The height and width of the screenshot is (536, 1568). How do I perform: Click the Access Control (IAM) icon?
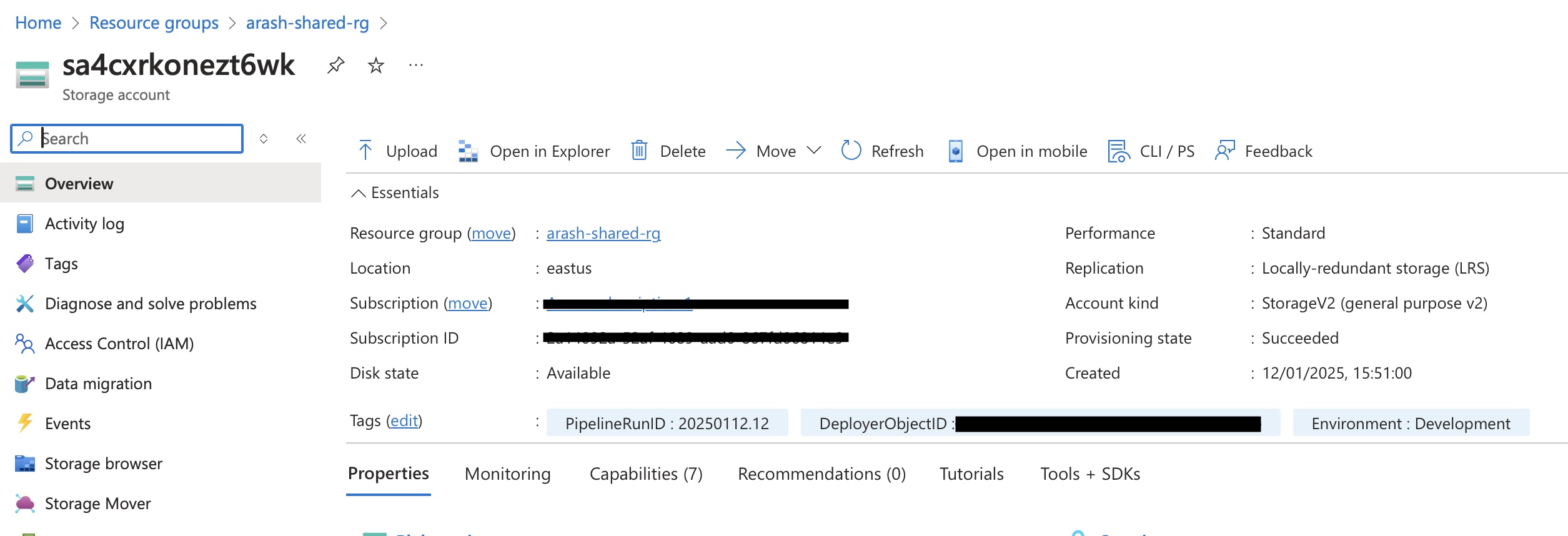tap(24, 344)
